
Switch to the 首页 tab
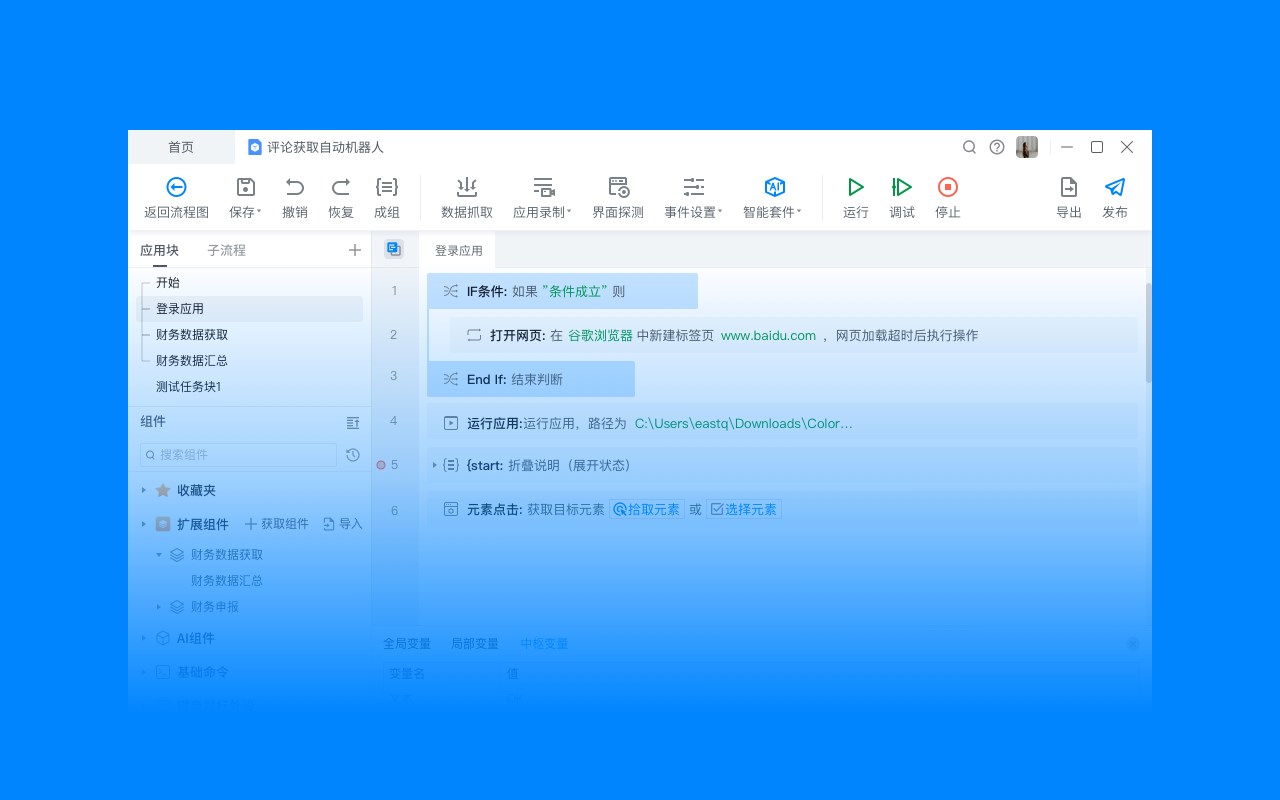click(181, 147)
